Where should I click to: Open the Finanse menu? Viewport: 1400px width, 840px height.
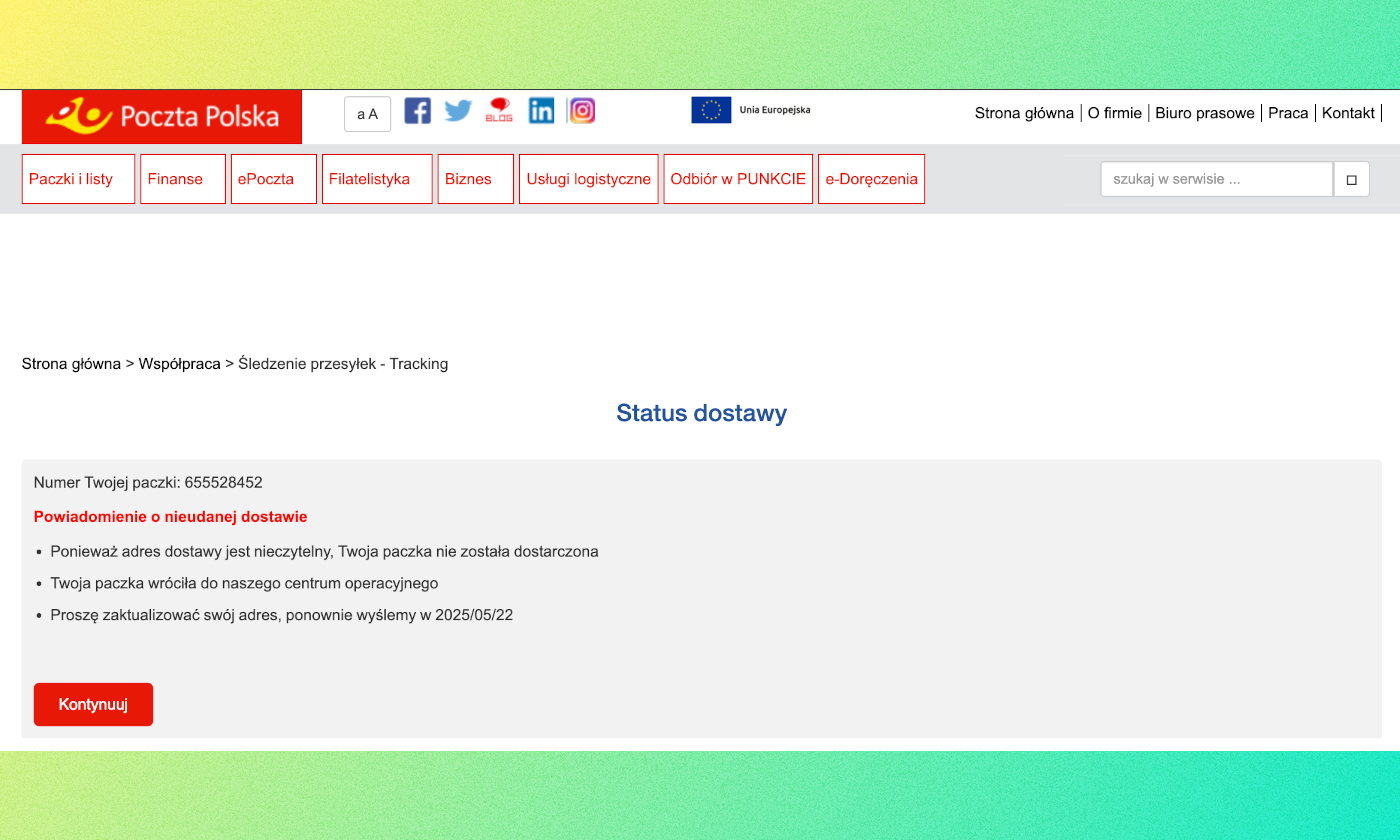click(183, 179)
